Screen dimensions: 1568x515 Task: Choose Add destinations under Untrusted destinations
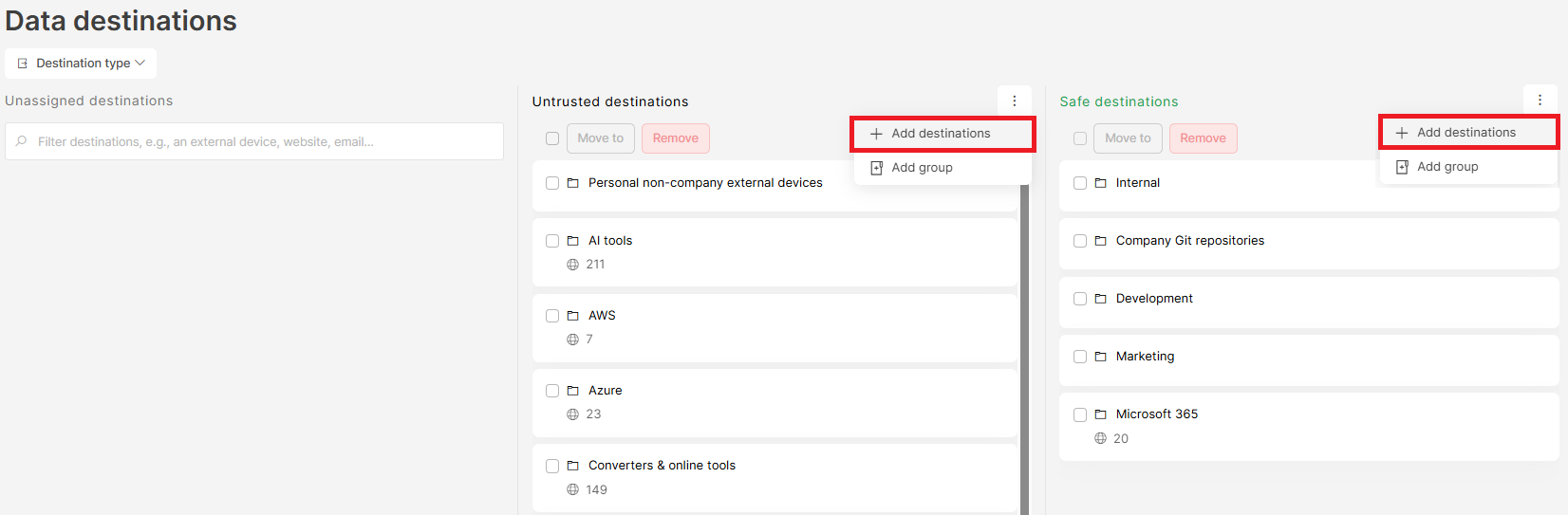942,134
